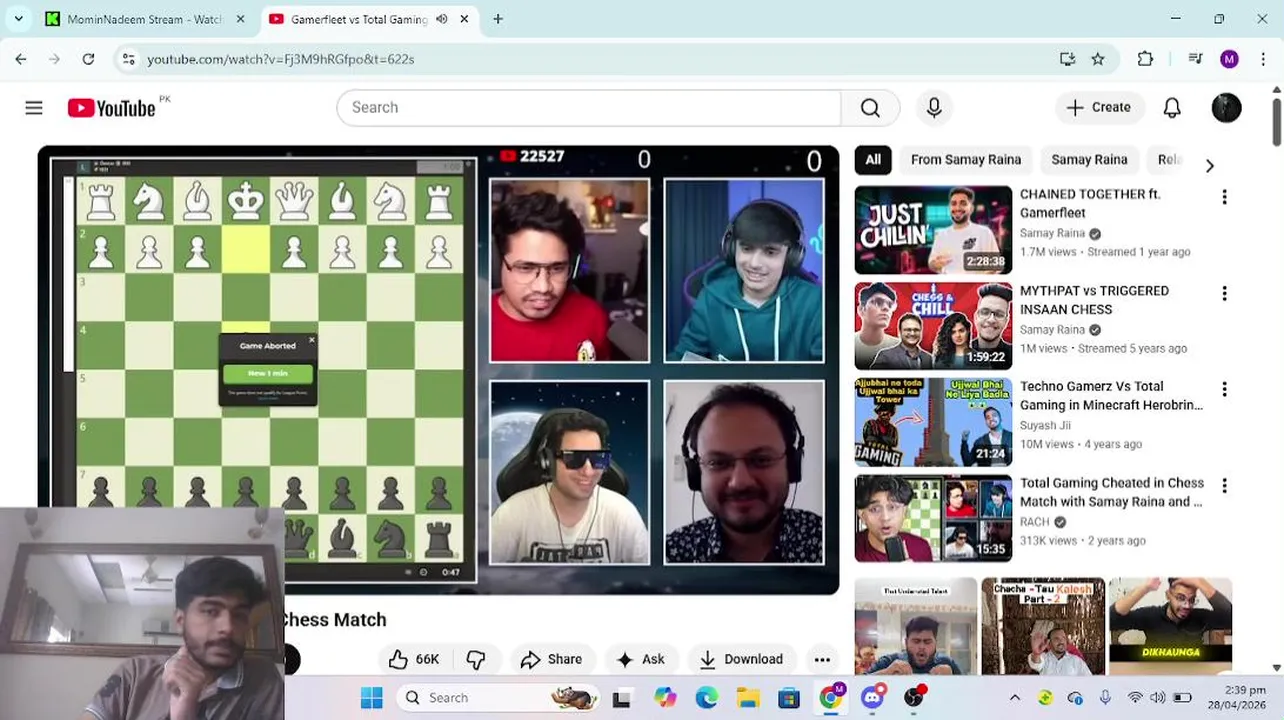Click the YouTube logo

click(x=111, y=108)
